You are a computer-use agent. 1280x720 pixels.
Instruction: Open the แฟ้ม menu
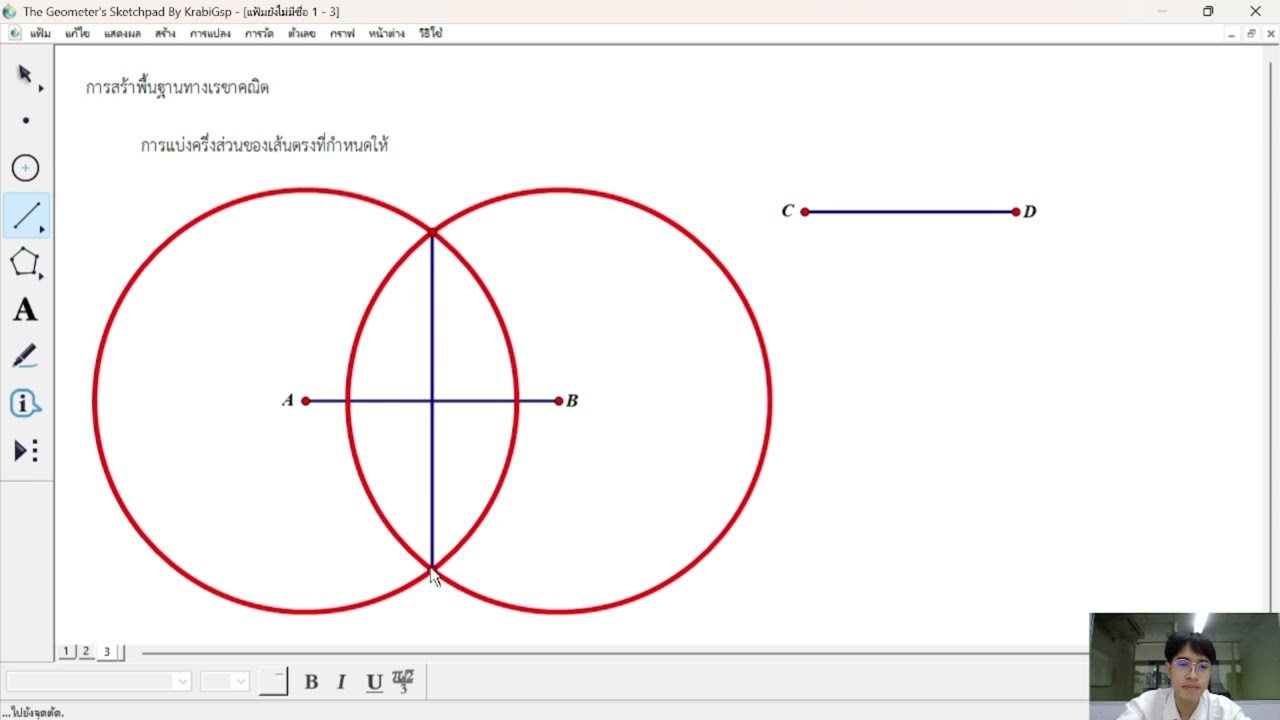40,33
